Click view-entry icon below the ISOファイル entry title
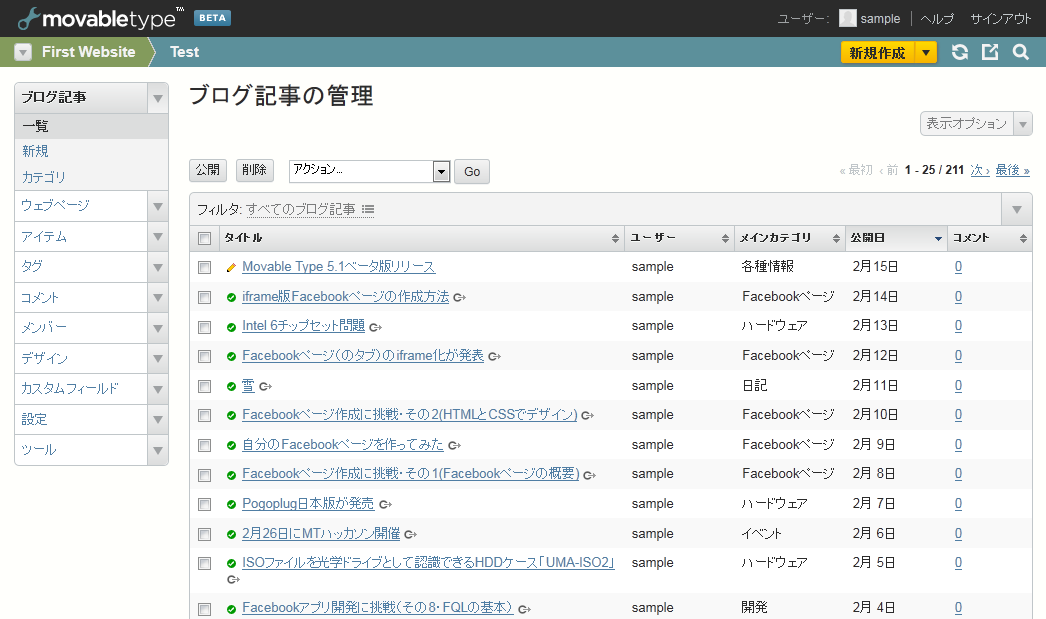 coord(233,580)
